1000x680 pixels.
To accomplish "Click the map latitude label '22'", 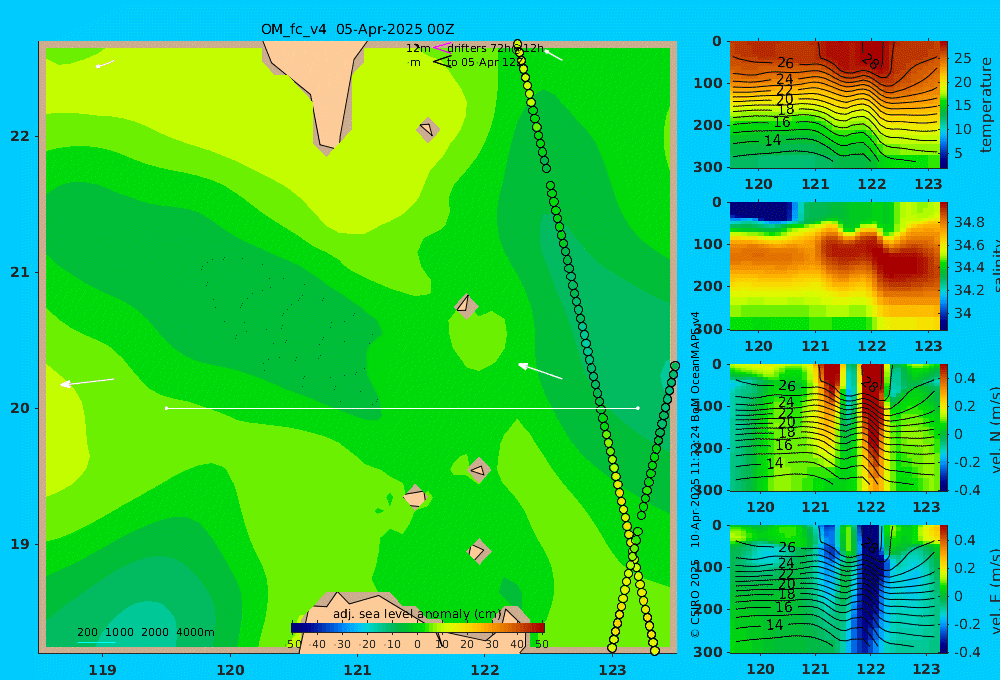I will pyautogui.click(x=20, y=137).
